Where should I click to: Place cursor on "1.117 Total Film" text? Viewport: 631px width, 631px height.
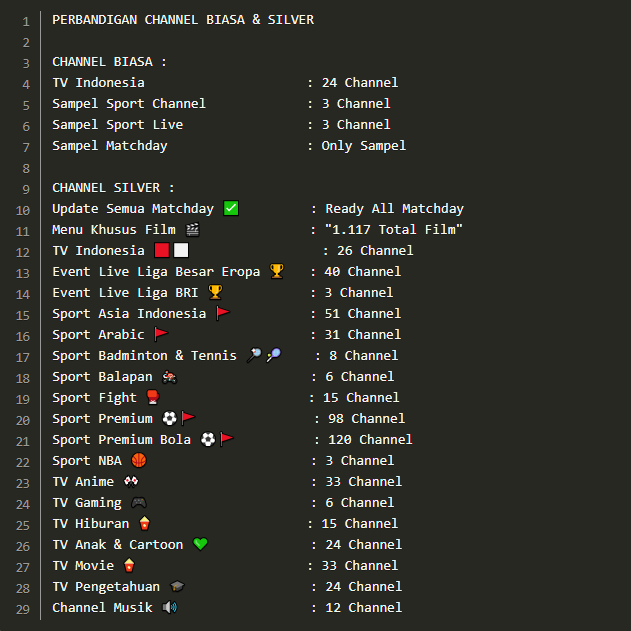(x=394, y=229)
